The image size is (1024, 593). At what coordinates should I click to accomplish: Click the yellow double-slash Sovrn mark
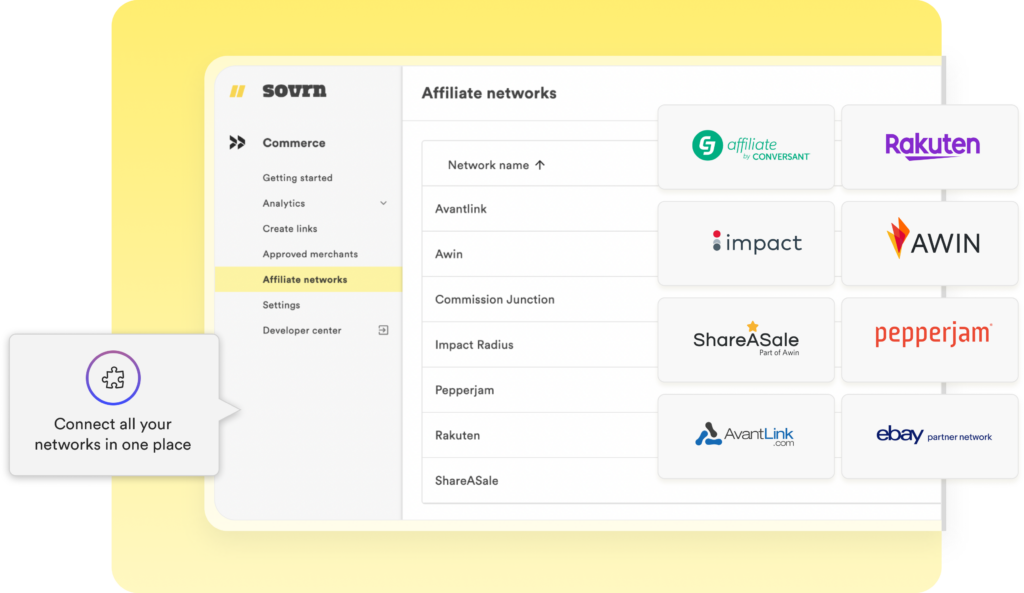click(237, 91)
